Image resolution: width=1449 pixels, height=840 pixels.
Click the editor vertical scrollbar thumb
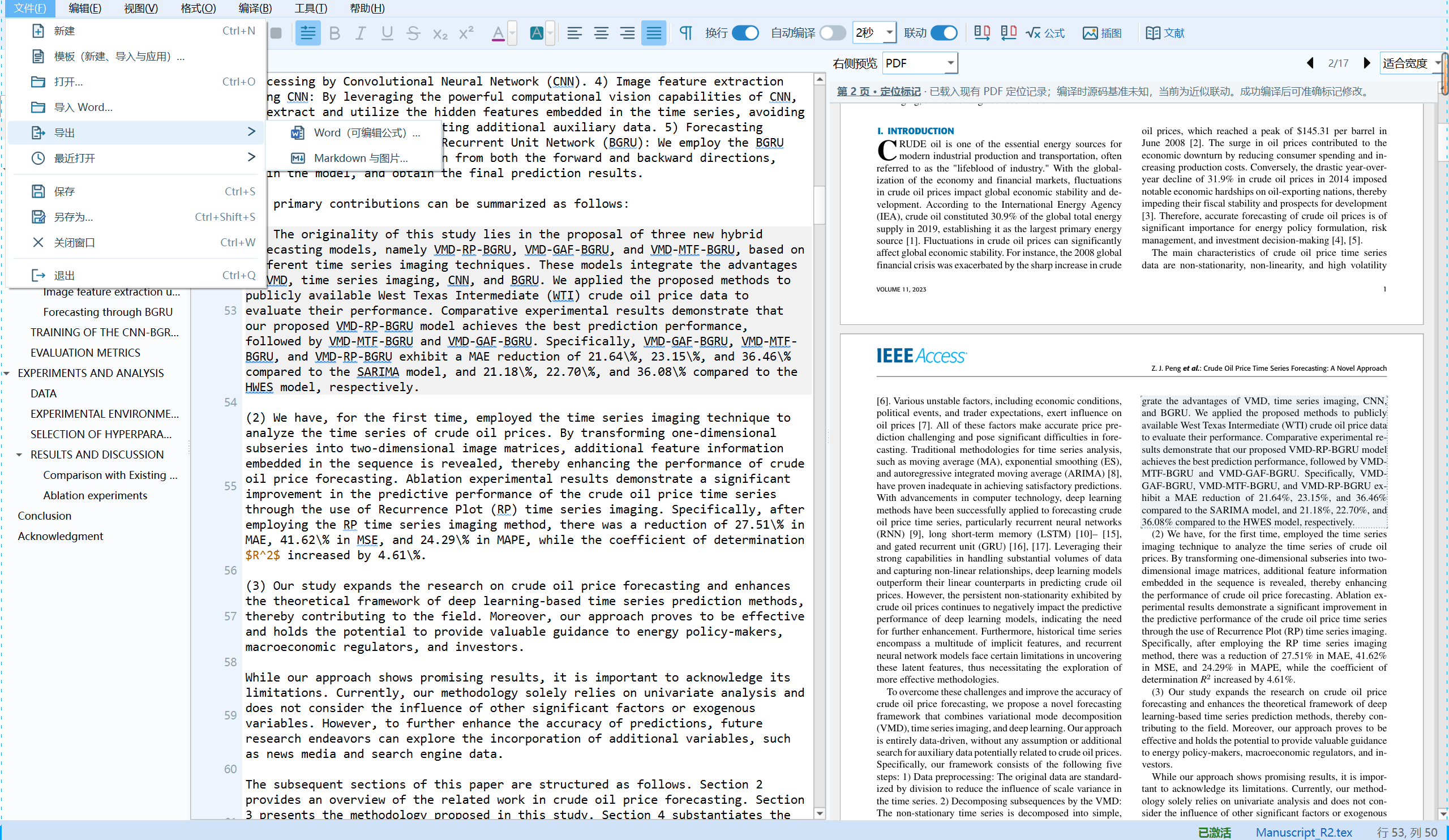point(820,205)
